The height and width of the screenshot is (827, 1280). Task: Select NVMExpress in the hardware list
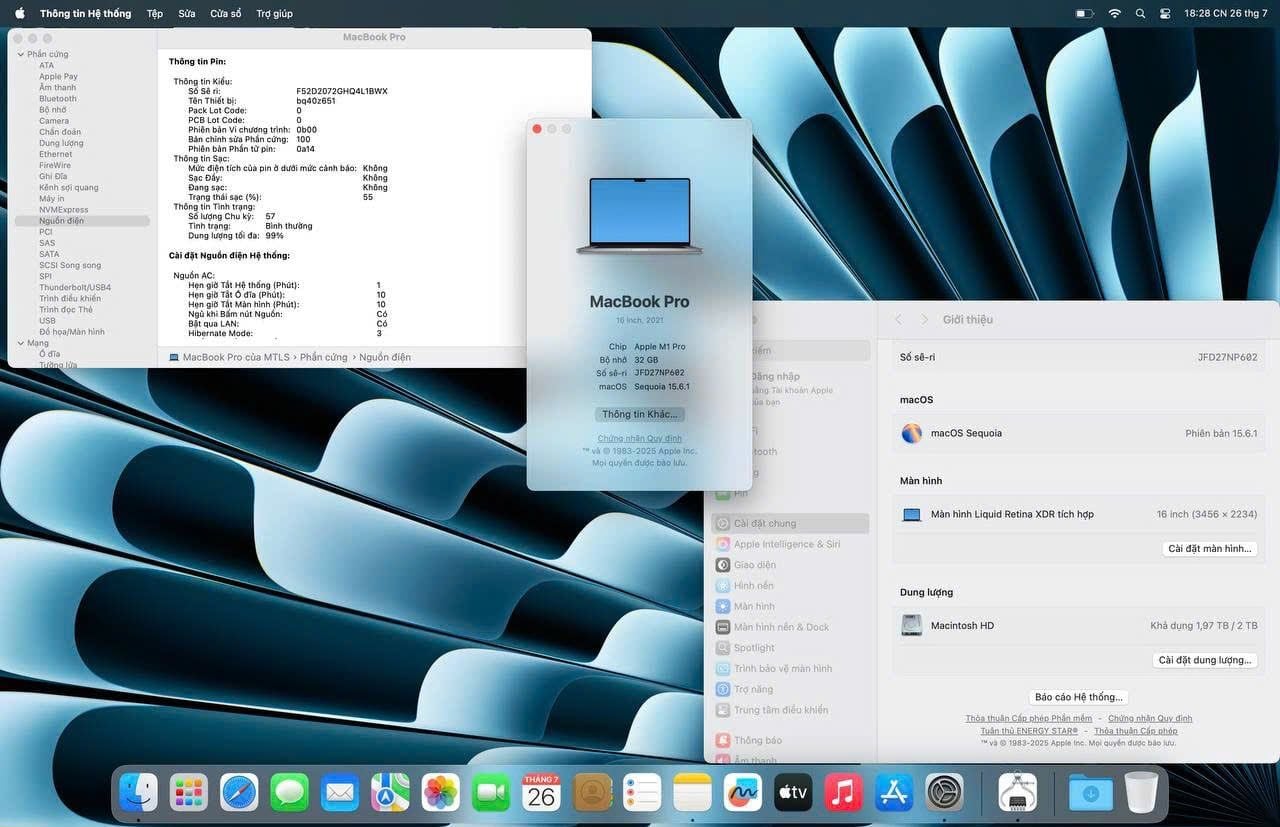(64, 210)
